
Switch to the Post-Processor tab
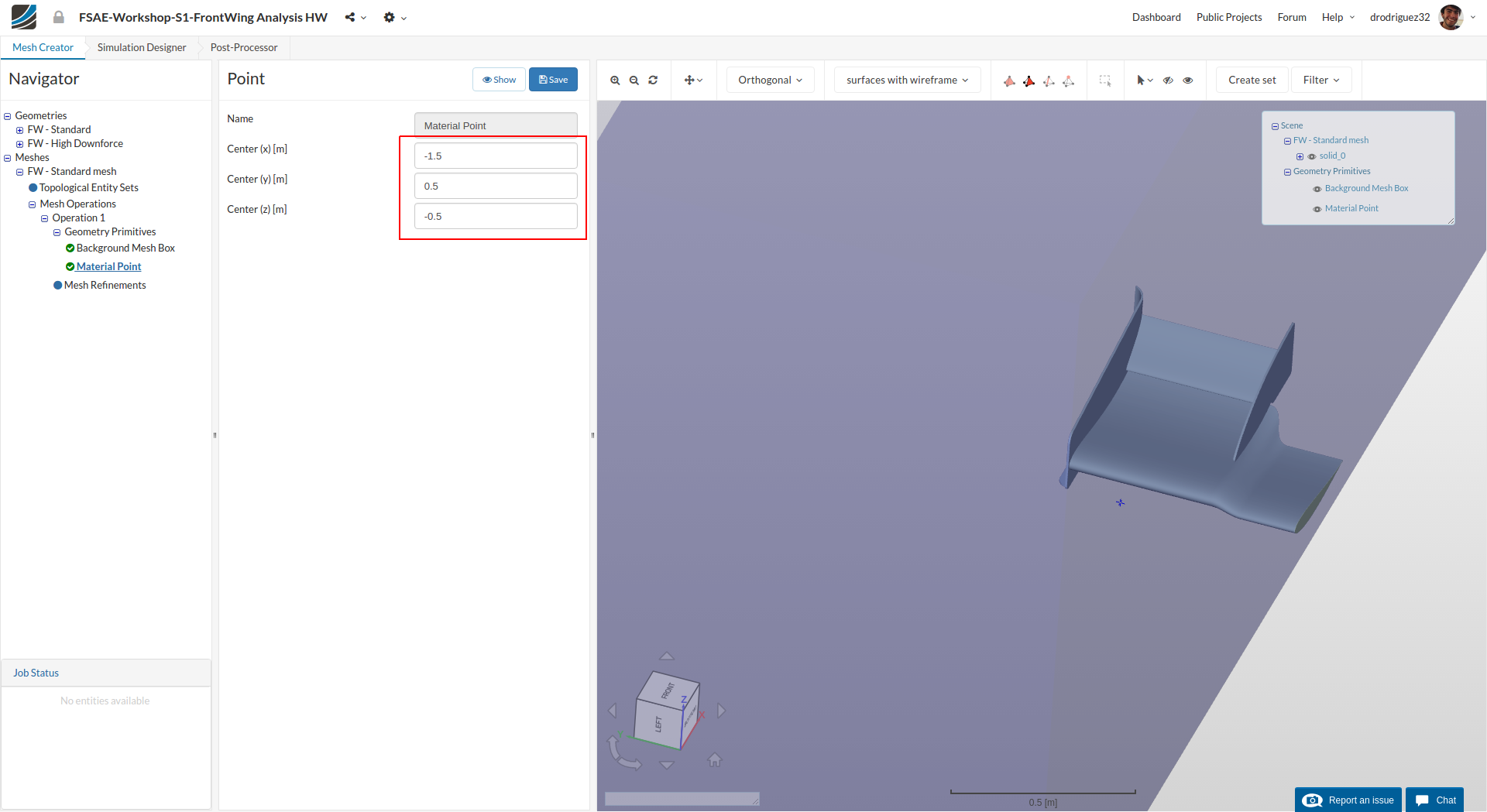pyautogui.click(x=244, y=47)
